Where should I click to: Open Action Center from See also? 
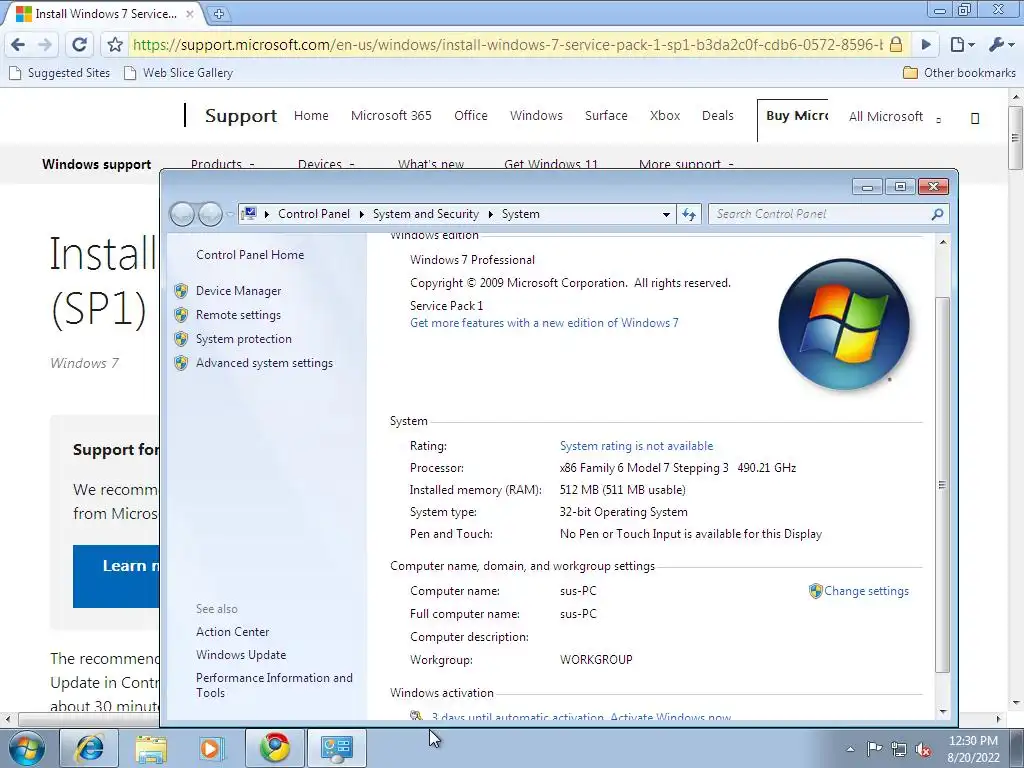pos(232,632)
